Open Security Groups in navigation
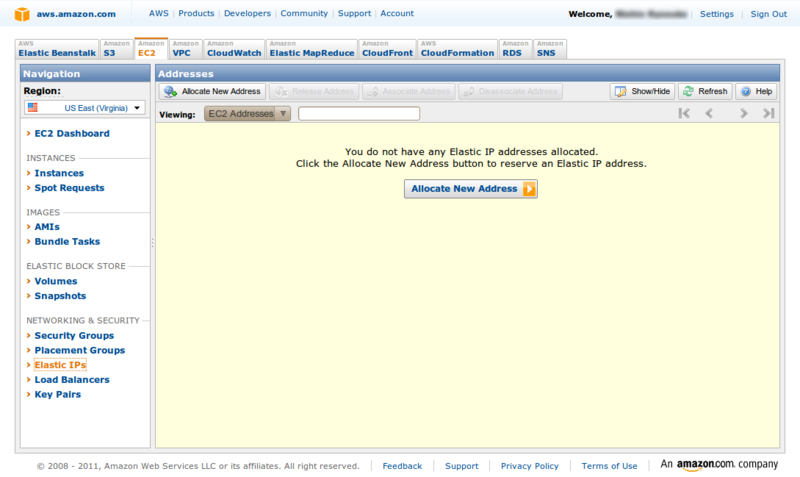 (74, 336)
